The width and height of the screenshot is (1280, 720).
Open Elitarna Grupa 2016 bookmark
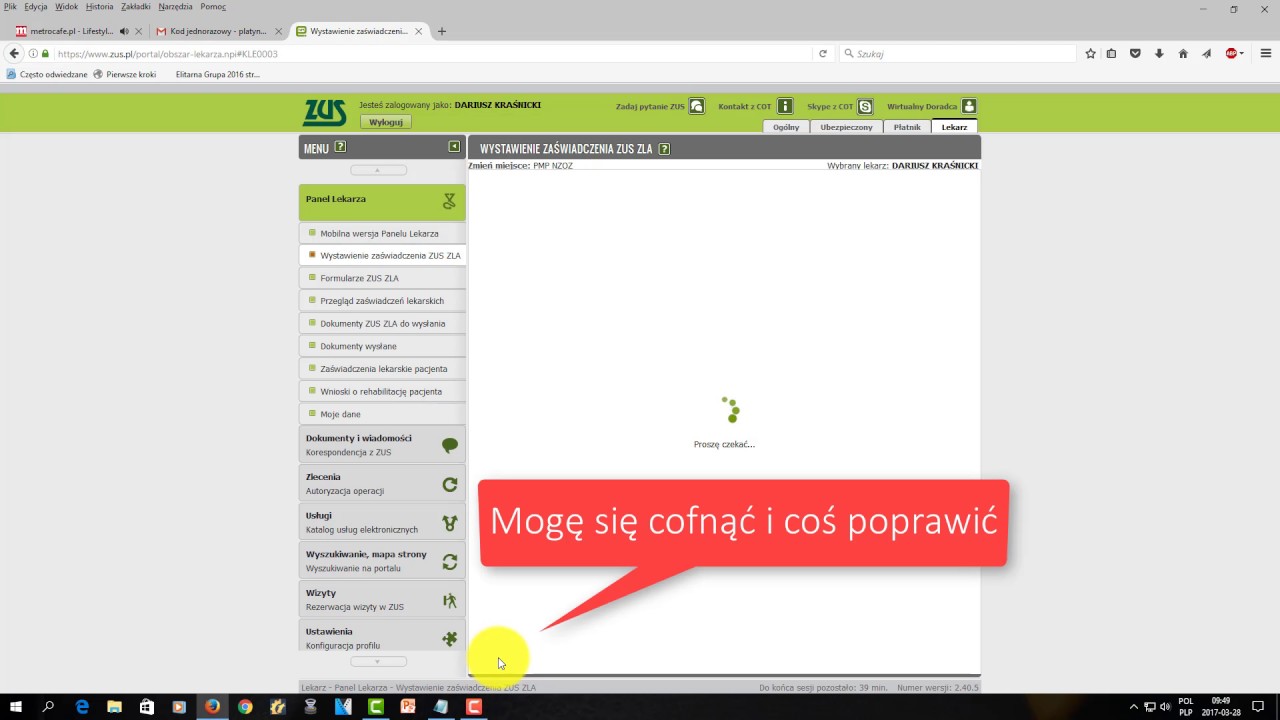[218, 74]
